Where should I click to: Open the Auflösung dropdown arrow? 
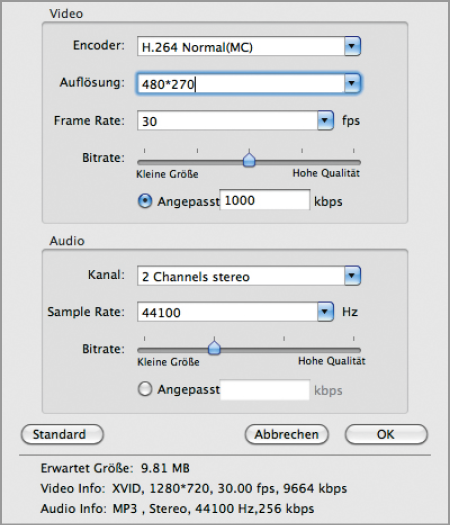pyautogui.click(x=352, y=83)
